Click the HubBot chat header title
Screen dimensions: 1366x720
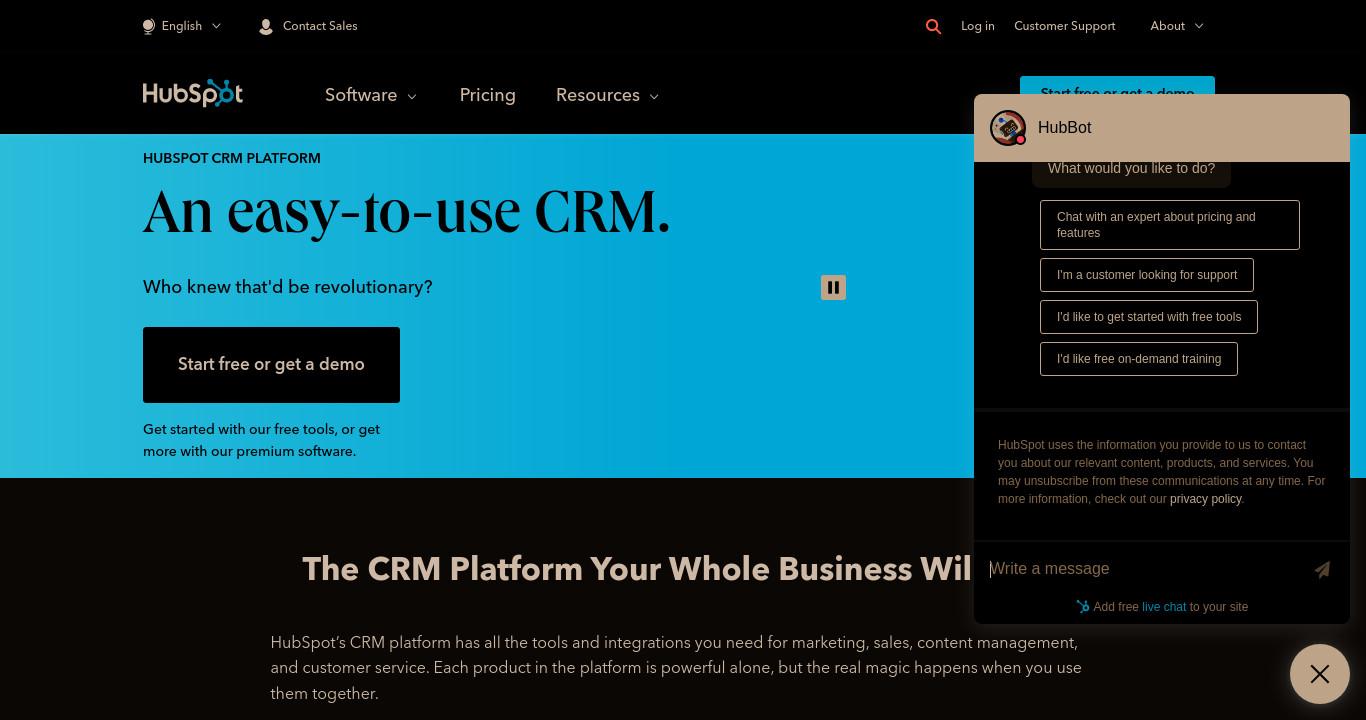click(x=1064, y=128)
